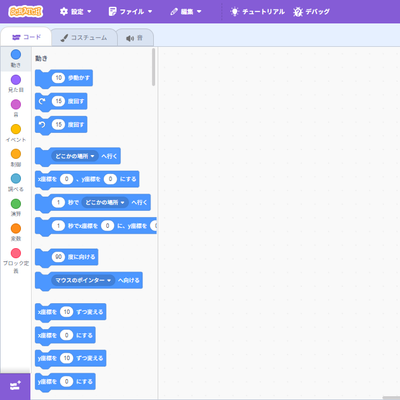
Task: Click the code icon on コード tab
Action: click(x=16, y=37)
